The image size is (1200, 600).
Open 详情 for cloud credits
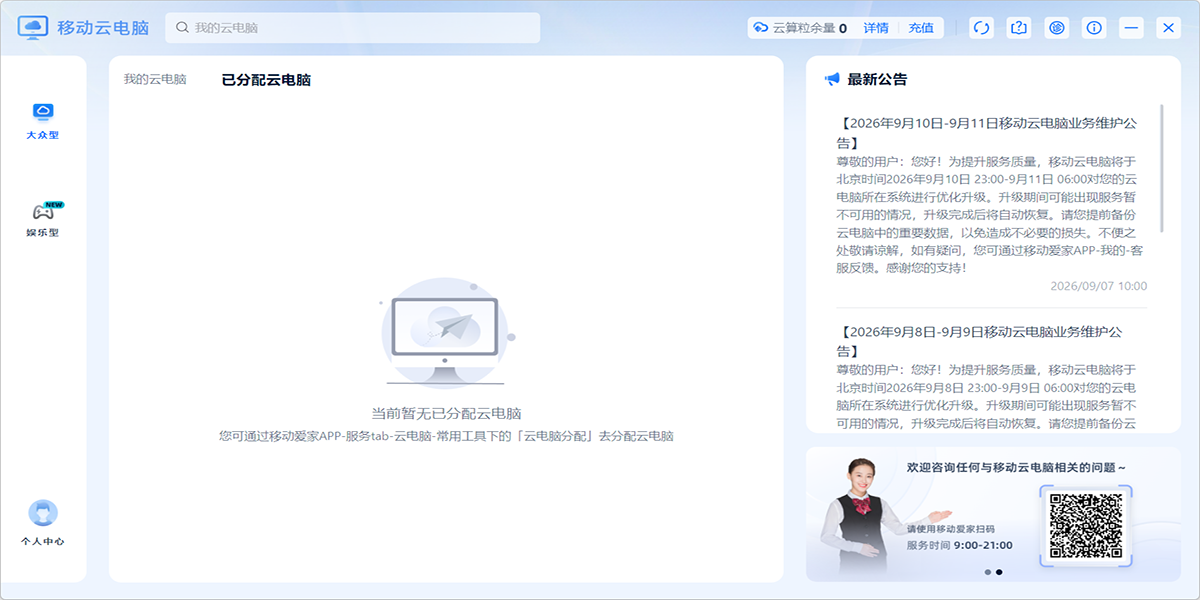tap(876, 28)
